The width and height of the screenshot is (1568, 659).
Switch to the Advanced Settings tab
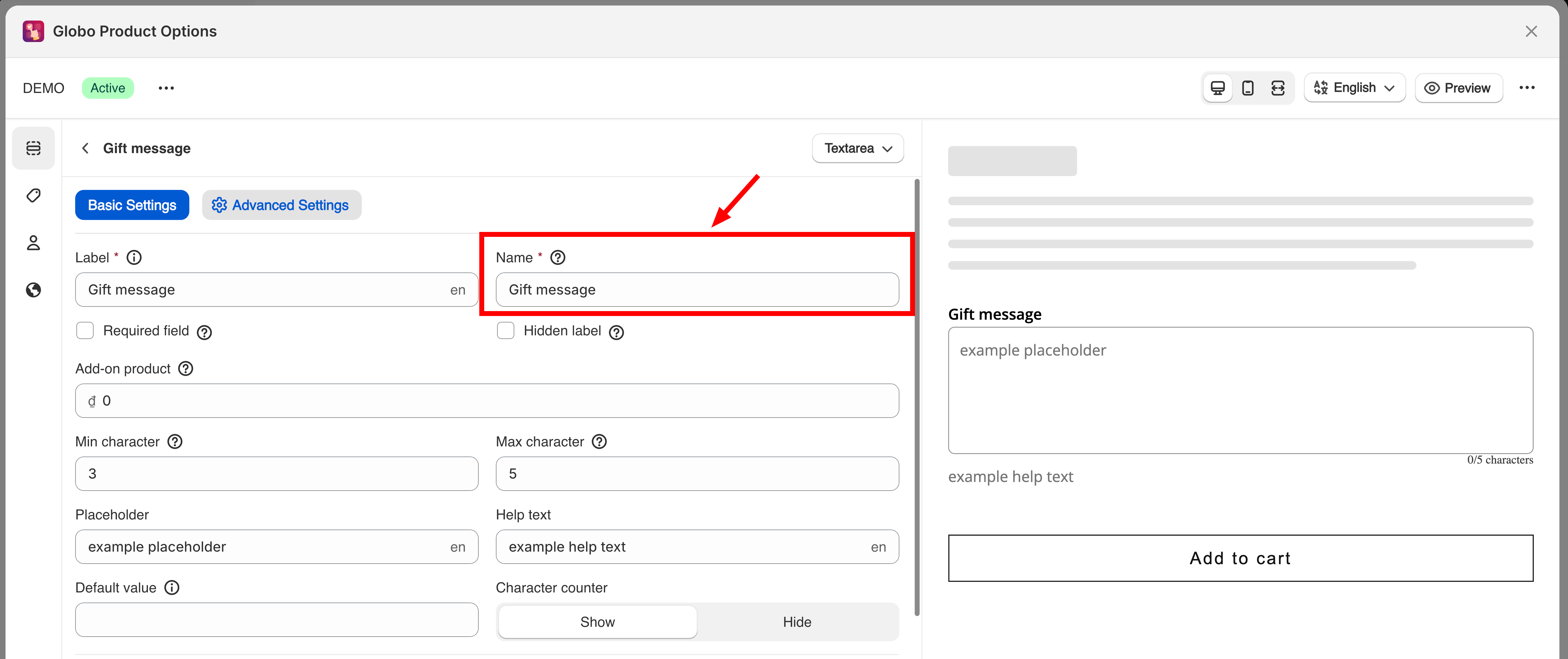tap(281, 205)
